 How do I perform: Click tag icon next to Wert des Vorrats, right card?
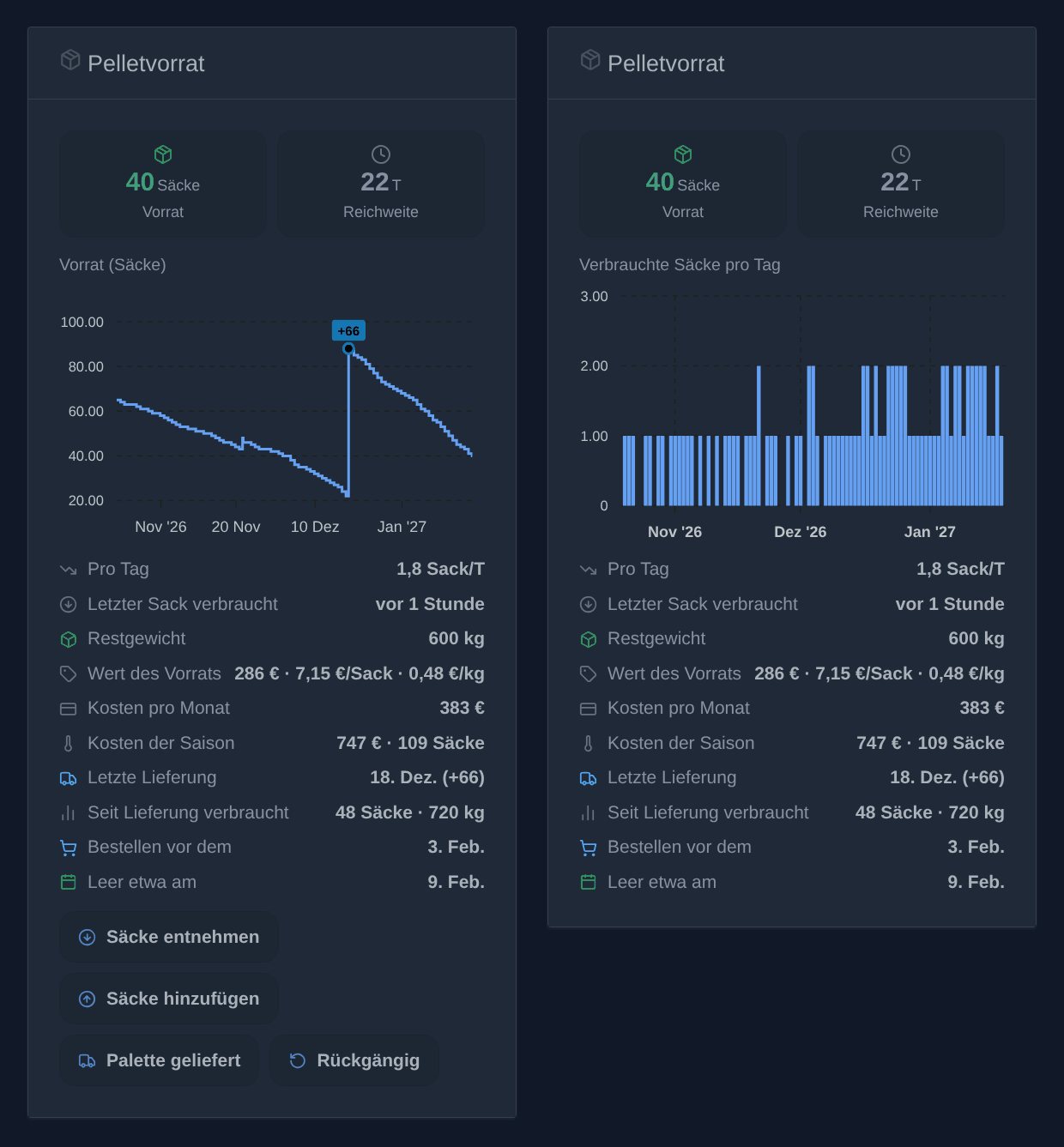point(589,673)
